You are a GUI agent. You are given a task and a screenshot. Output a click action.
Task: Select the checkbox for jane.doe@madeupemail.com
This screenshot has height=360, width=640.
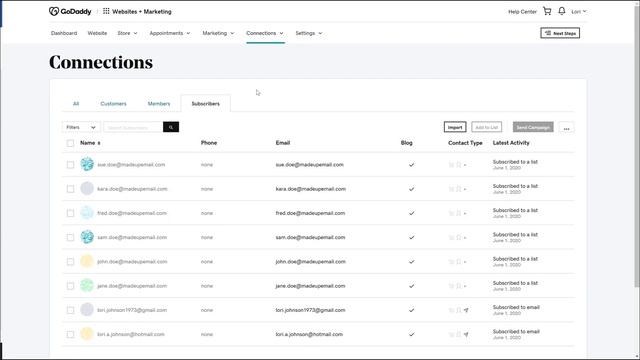click(70, 286)
